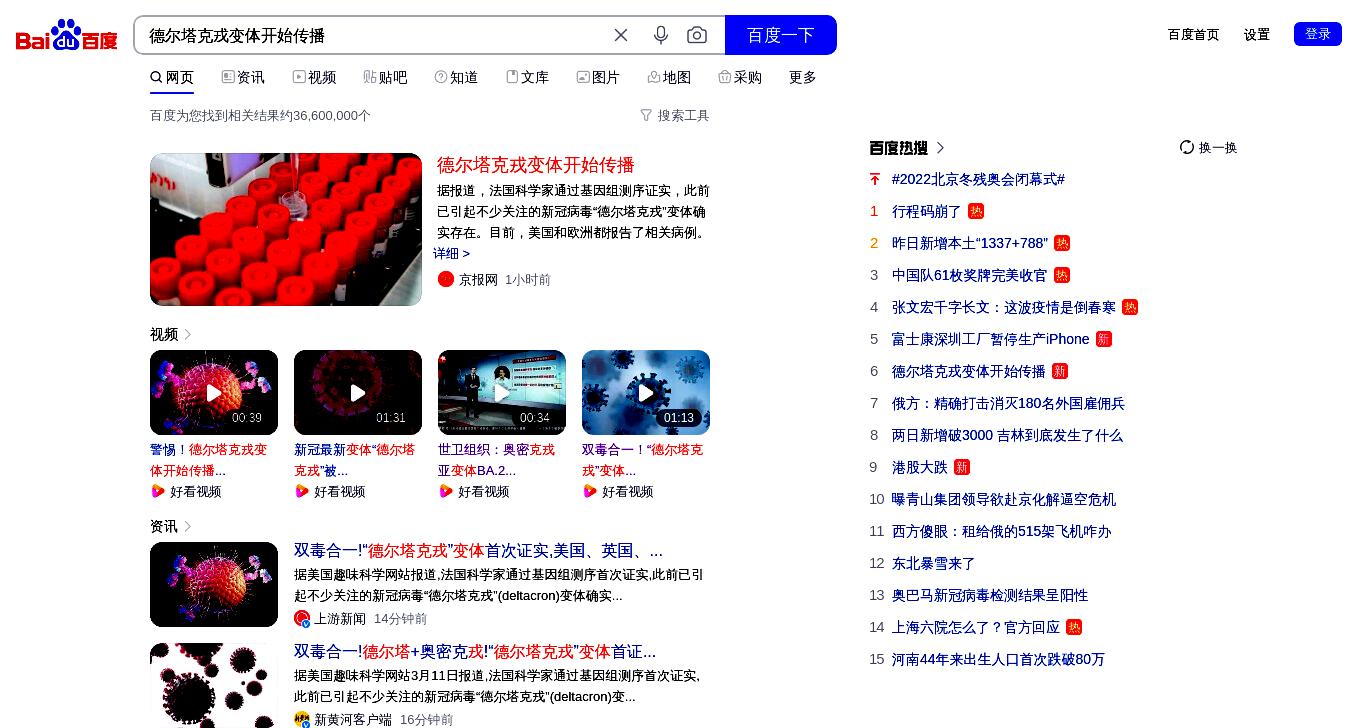Switch to the 资讯 tab
Screen dimensions: 1366x728
point(243,77)
